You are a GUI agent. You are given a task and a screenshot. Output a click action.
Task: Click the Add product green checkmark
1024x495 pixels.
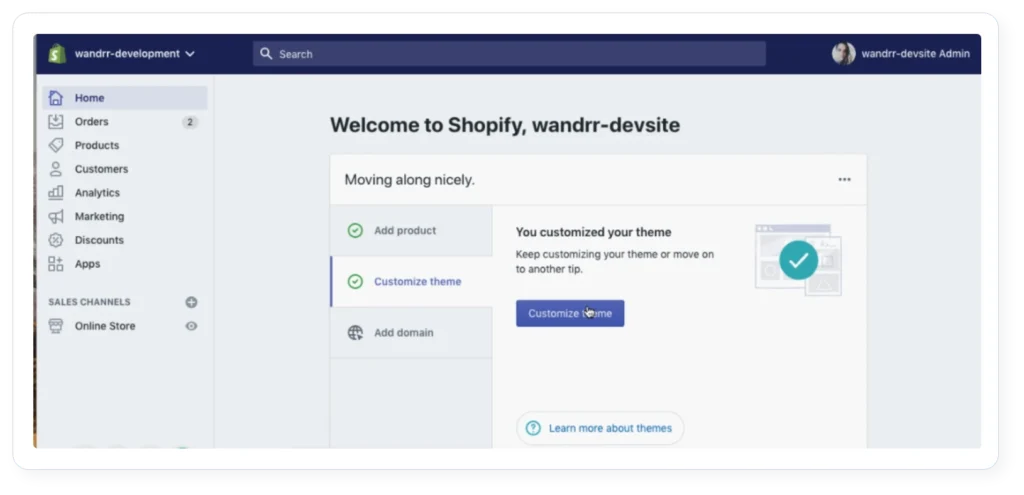point(355,231)
